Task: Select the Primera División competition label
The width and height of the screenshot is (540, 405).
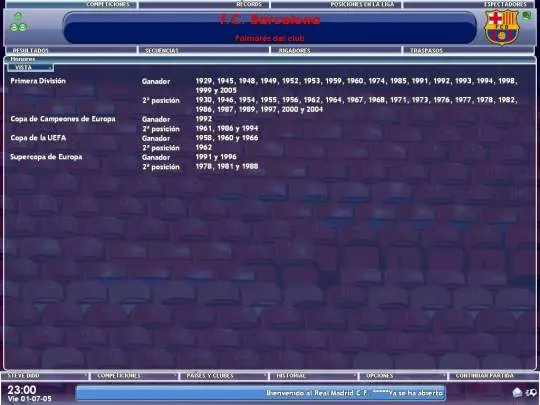Action: pos(38,81)
